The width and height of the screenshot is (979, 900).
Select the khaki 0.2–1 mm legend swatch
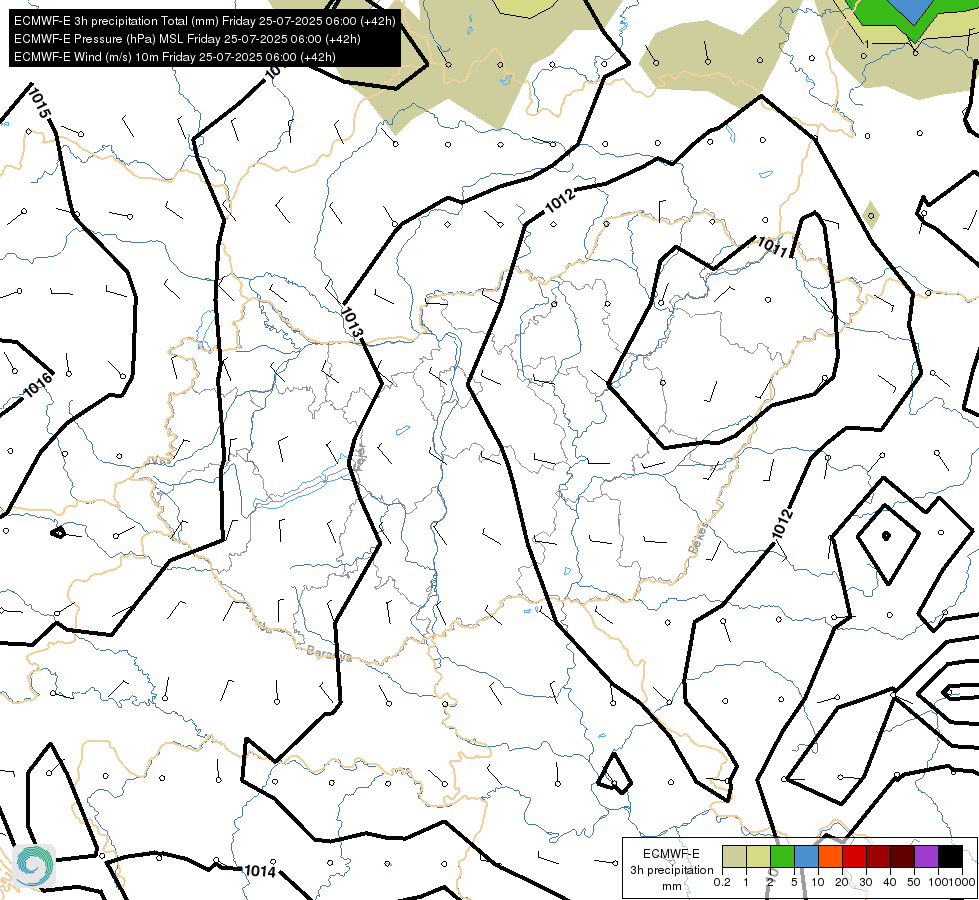pos(734,856)
